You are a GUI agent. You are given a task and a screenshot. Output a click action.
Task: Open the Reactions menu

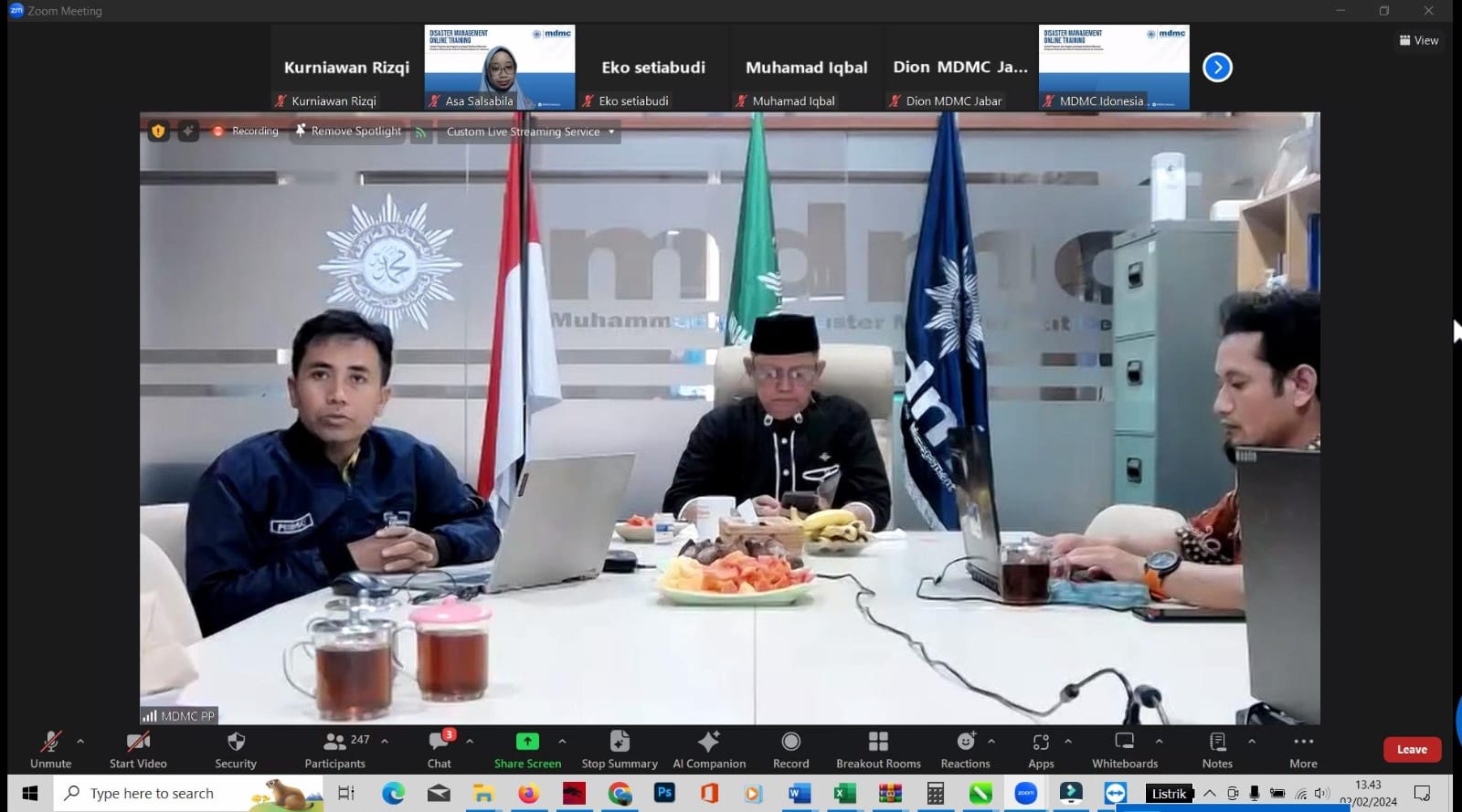point(965,749)
